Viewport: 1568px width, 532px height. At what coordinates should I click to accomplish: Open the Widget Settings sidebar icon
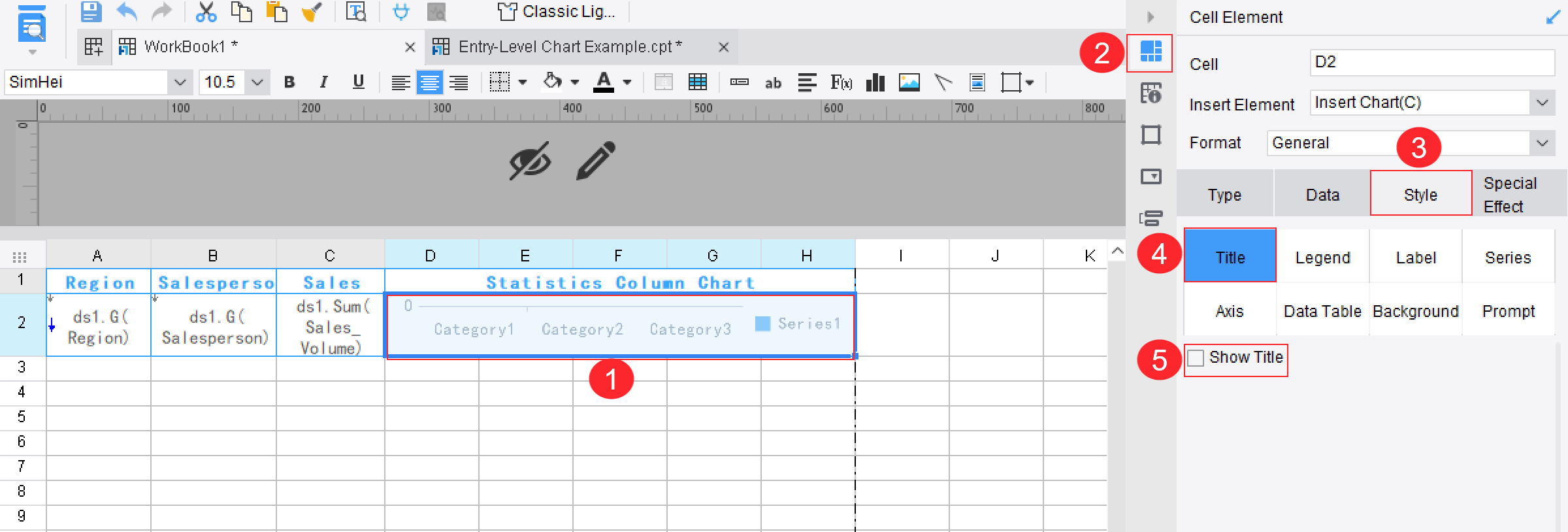1151,176
